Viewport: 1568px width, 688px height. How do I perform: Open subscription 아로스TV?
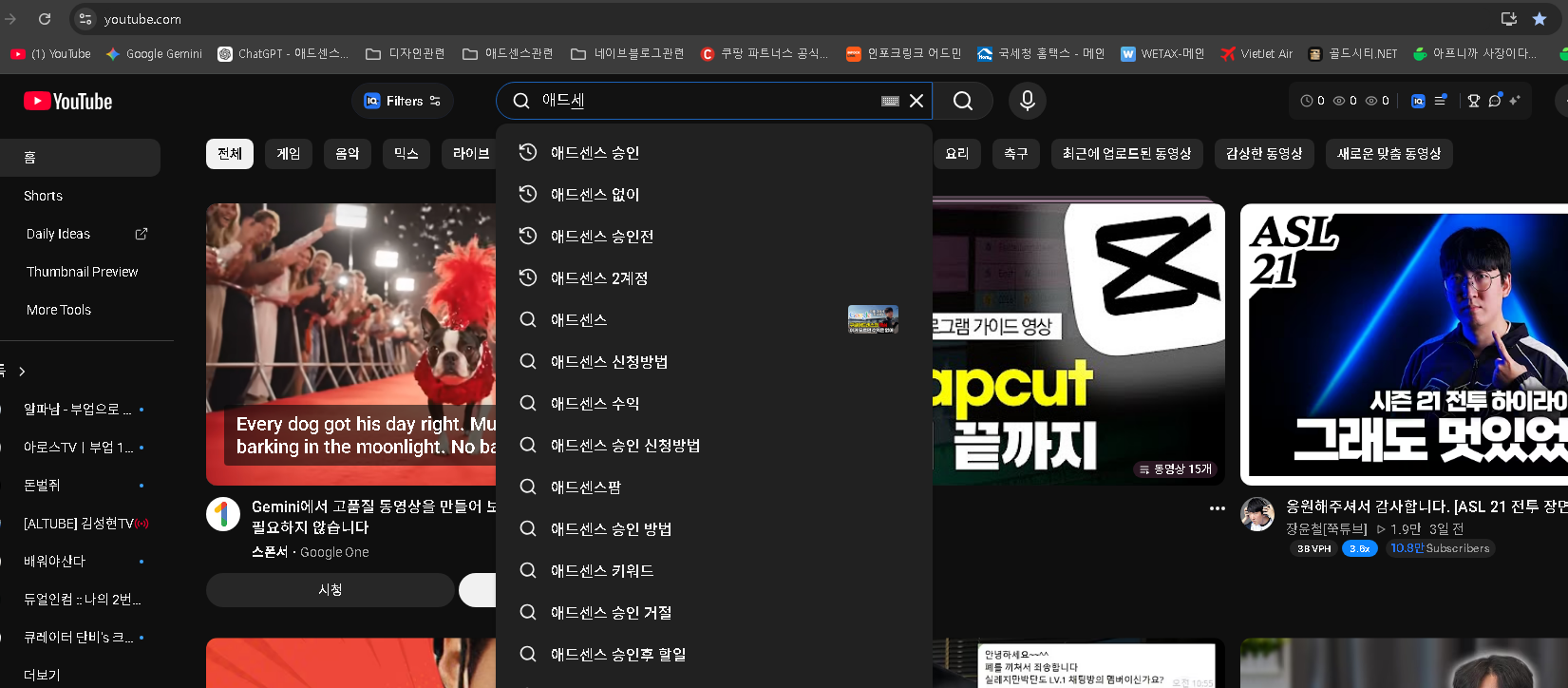(x=80, y=448)
